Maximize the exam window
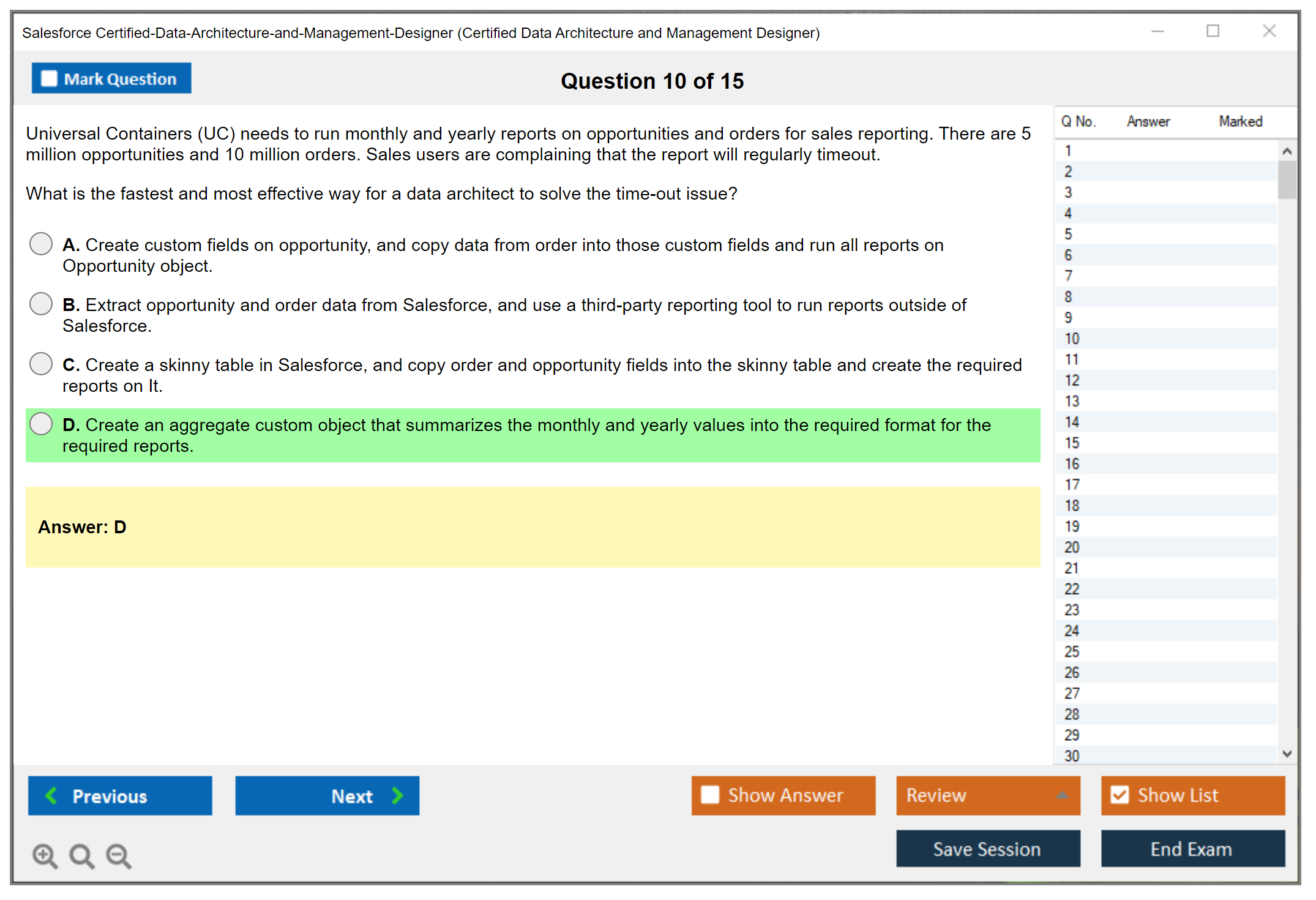This screenshot has width=1316, height=900. [1213, 31]
